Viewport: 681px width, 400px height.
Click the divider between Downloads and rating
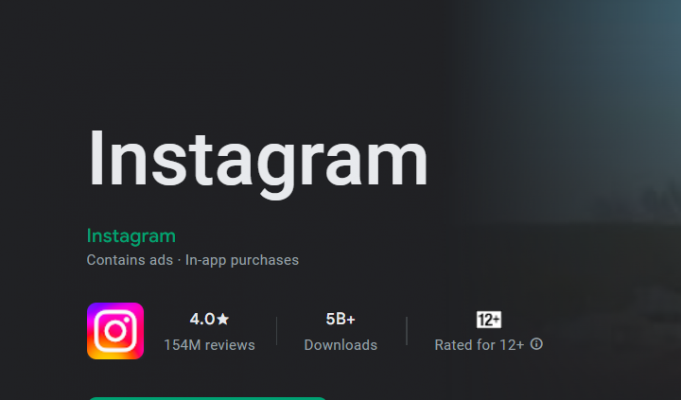pyautogui.click(x=407, y=332)
